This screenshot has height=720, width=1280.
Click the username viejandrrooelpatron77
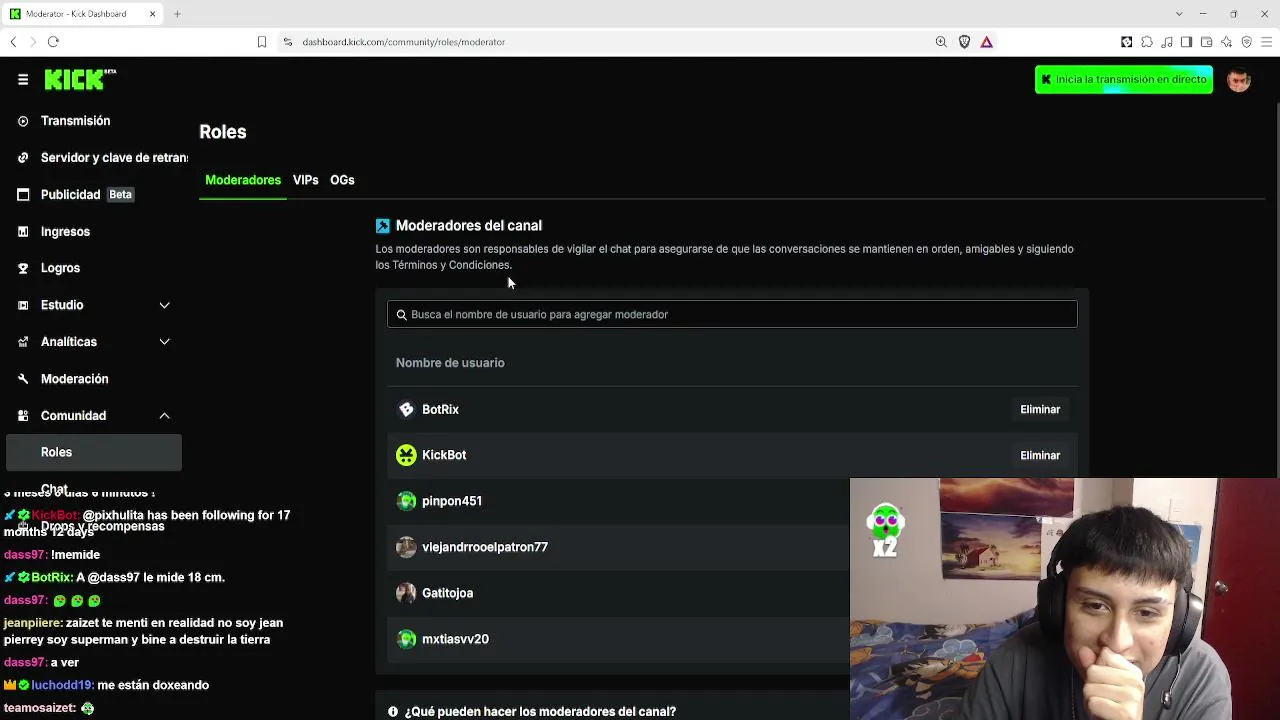(x=485, y=547)
